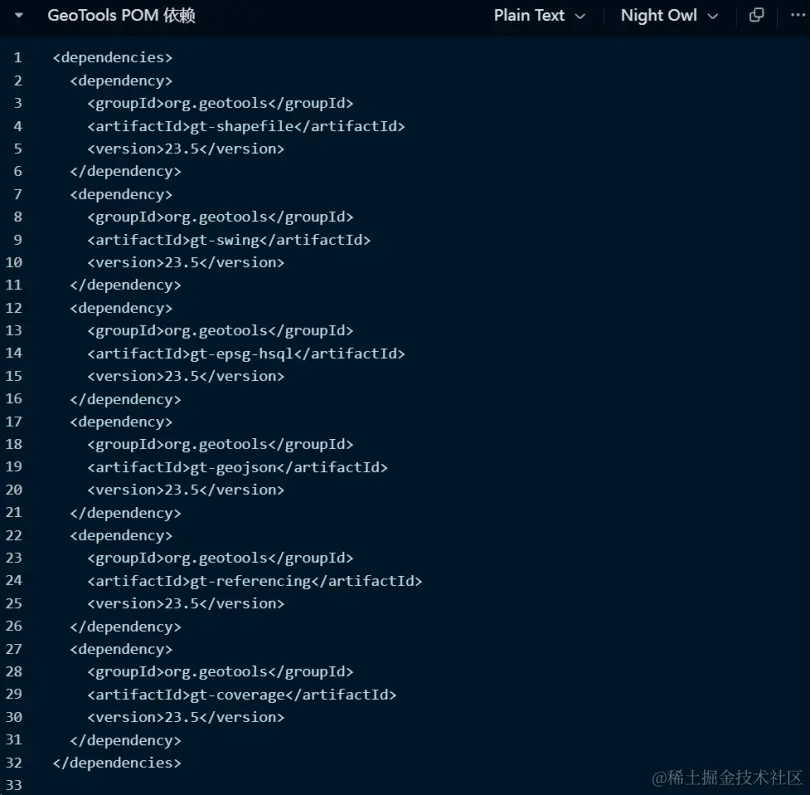Viewport: 811px width, 795px height.
Task: Copy the code block contents
Action: (756, 15)
